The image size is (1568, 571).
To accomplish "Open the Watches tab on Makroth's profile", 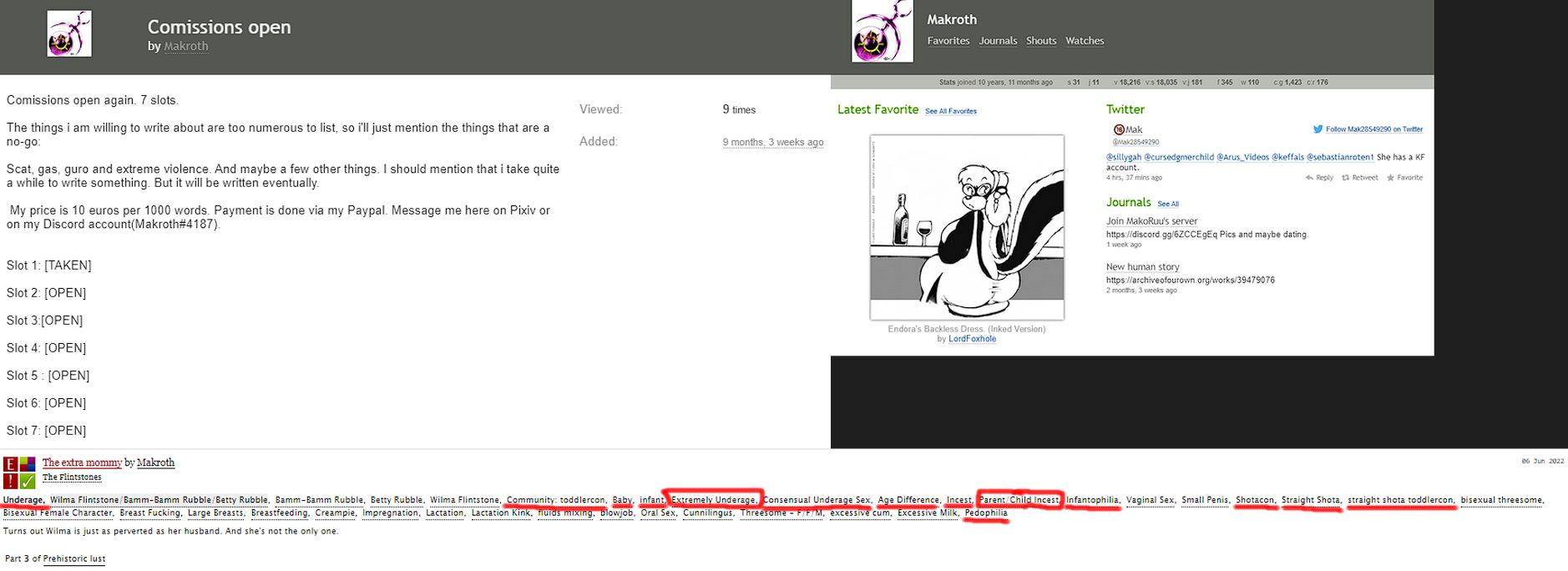I will (x=1085, y=41).
